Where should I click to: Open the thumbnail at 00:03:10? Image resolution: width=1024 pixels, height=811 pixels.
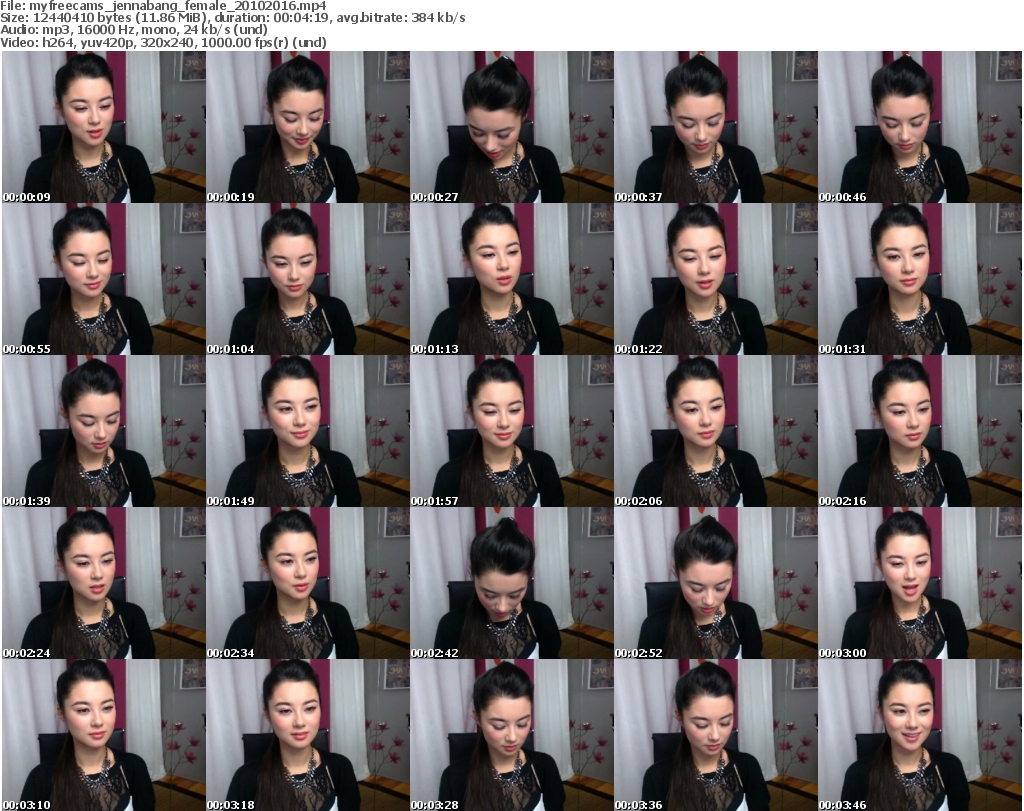tap(104, 735)
